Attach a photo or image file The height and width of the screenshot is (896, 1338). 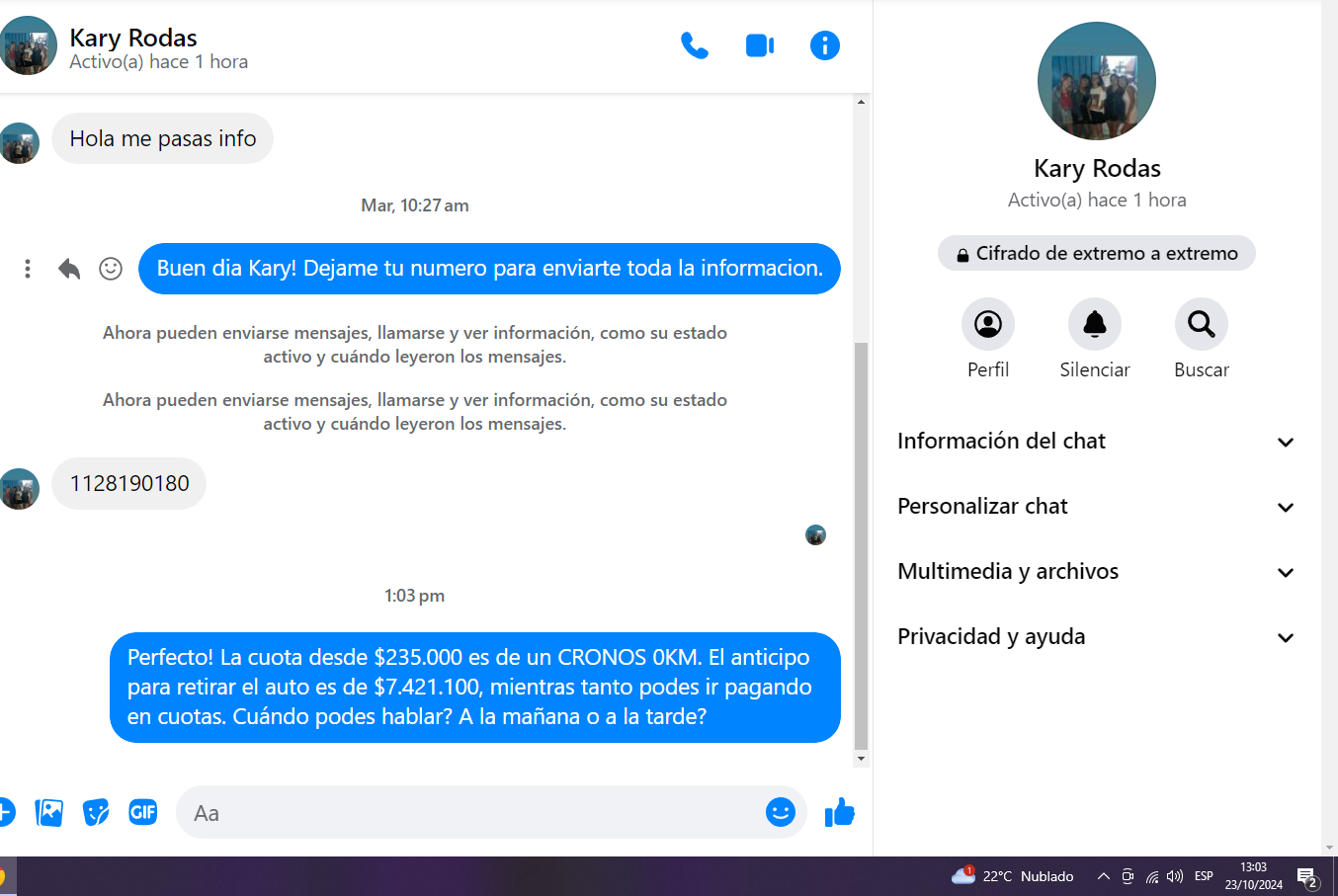48,812
